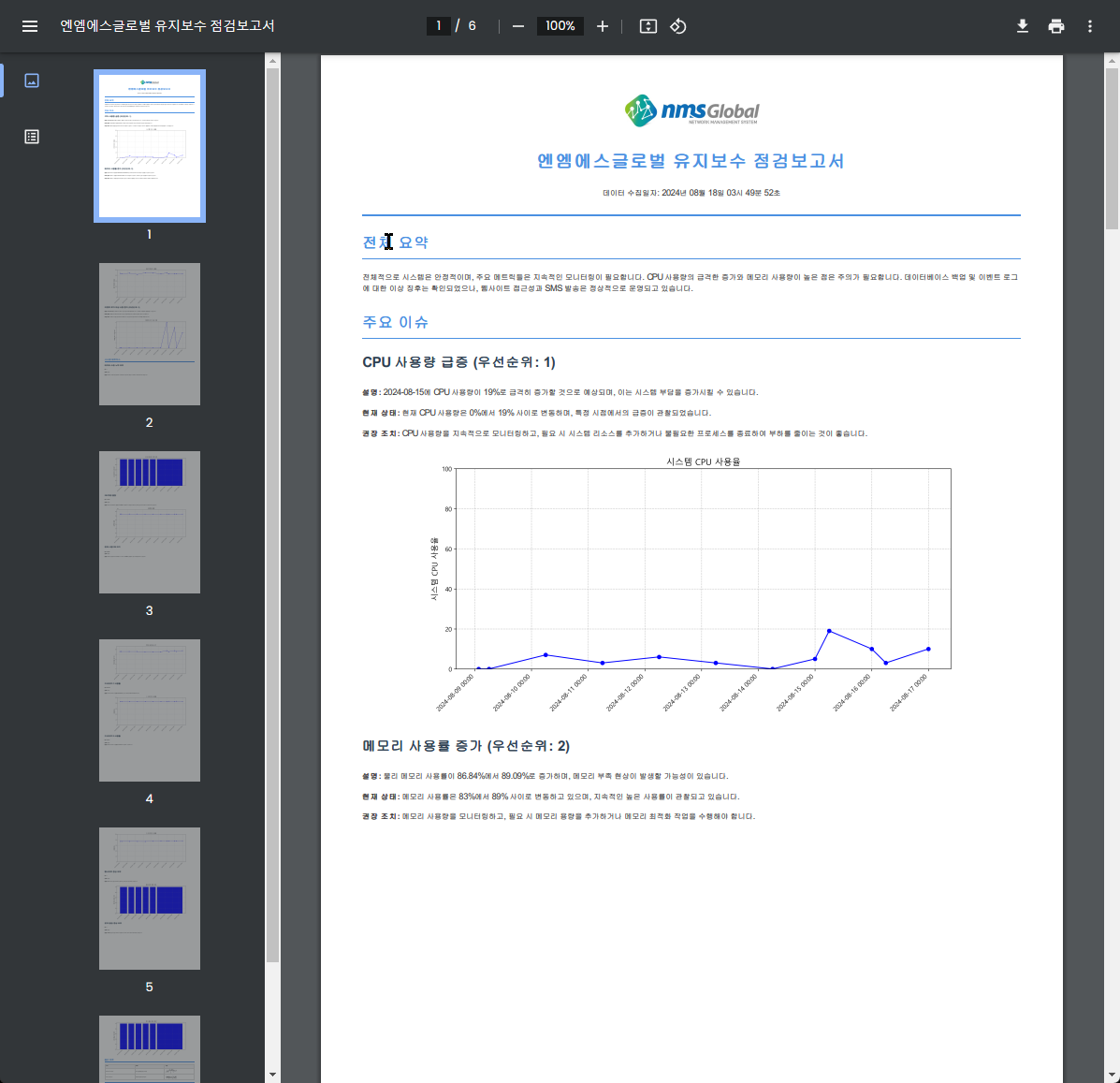Image resolution: width=1120 pixels, height=1083 pixels.
Task: Toggle the sidebar with the hamburger menu icon
Action: click(29, 26)
